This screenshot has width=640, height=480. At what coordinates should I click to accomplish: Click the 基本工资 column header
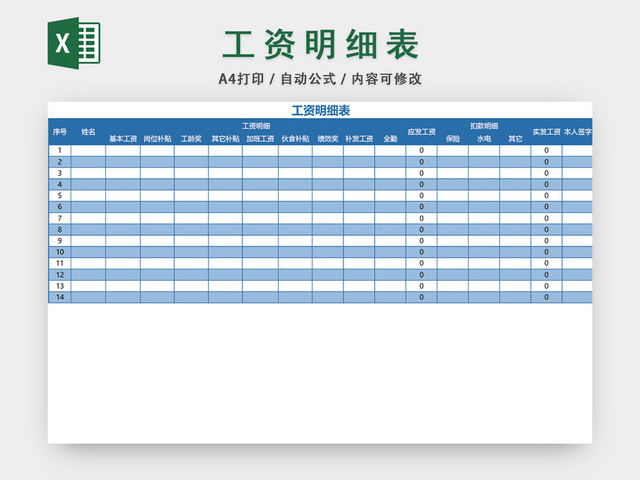click(123, 139)
